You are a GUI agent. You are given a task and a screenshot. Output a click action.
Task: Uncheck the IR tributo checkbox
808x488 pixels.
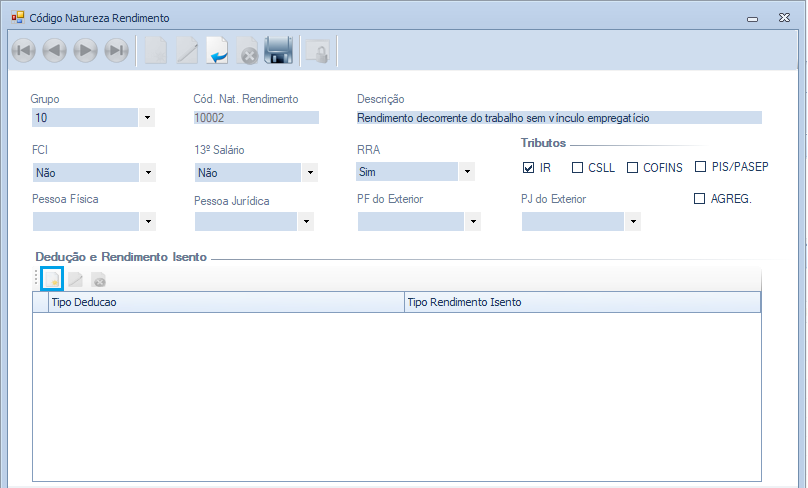coord(529,168)
